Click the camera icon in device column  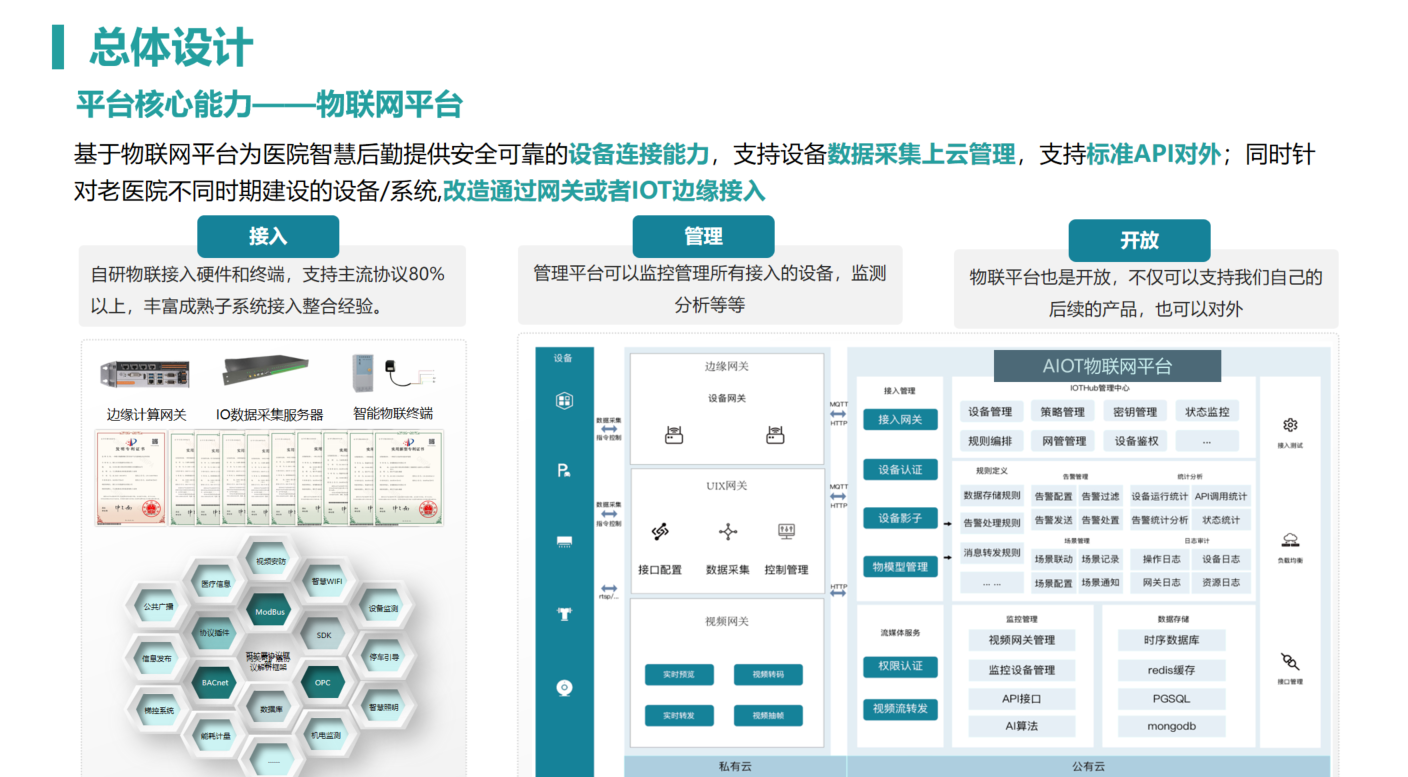coord(564,687)
